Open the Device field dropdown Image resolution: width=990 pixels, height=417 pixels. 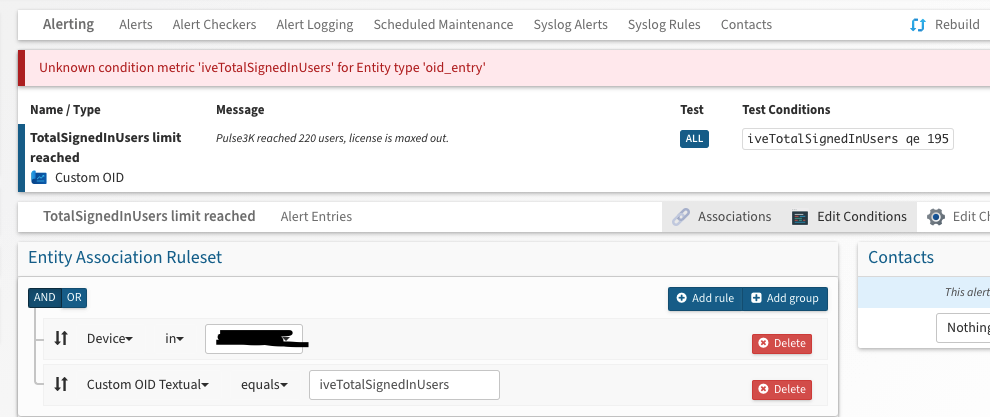click(110, 339)
